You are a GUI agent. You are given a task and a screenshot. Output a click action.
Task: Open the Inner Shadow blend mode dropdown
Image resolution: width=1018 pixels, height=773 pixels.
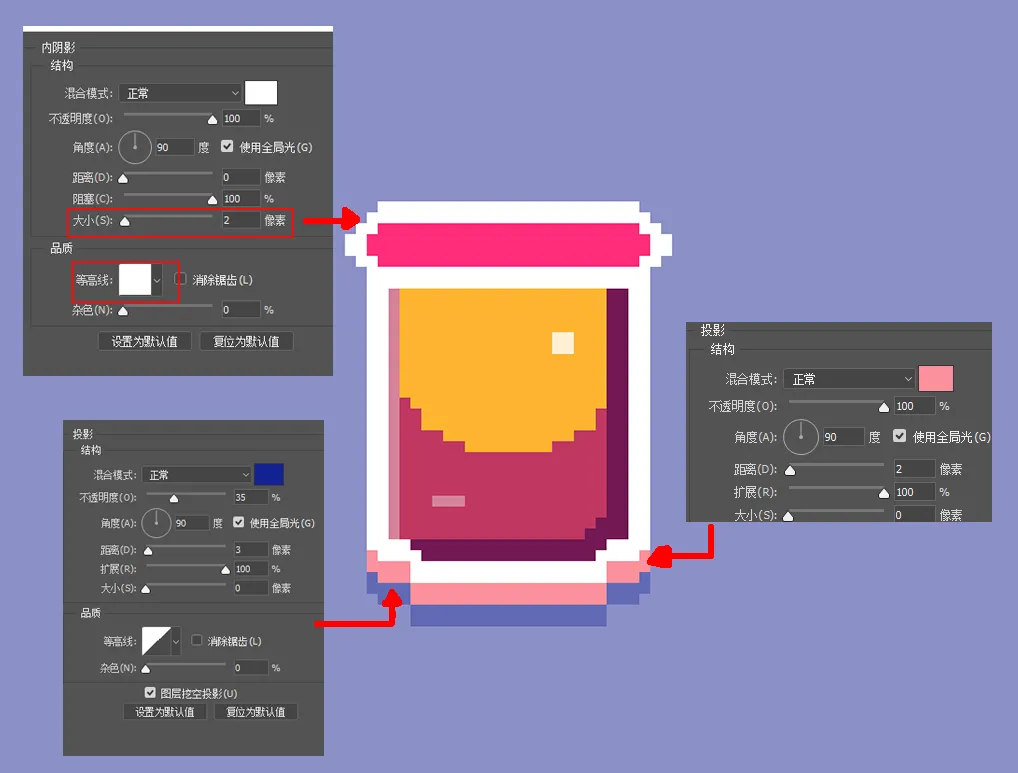180,93
